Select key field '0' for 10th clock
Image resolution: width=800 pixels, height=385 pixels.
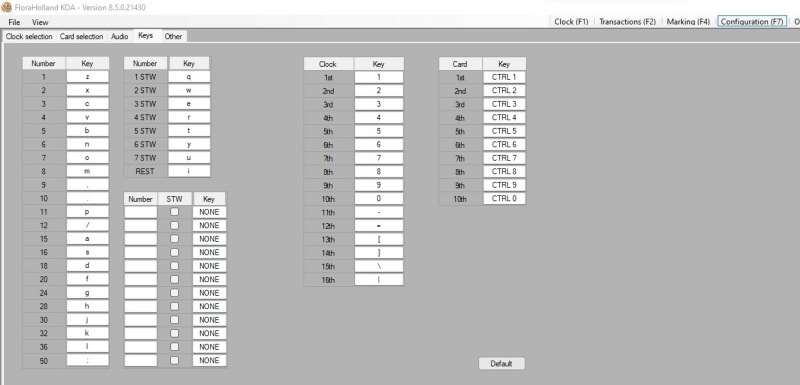[x=379, y=198]
